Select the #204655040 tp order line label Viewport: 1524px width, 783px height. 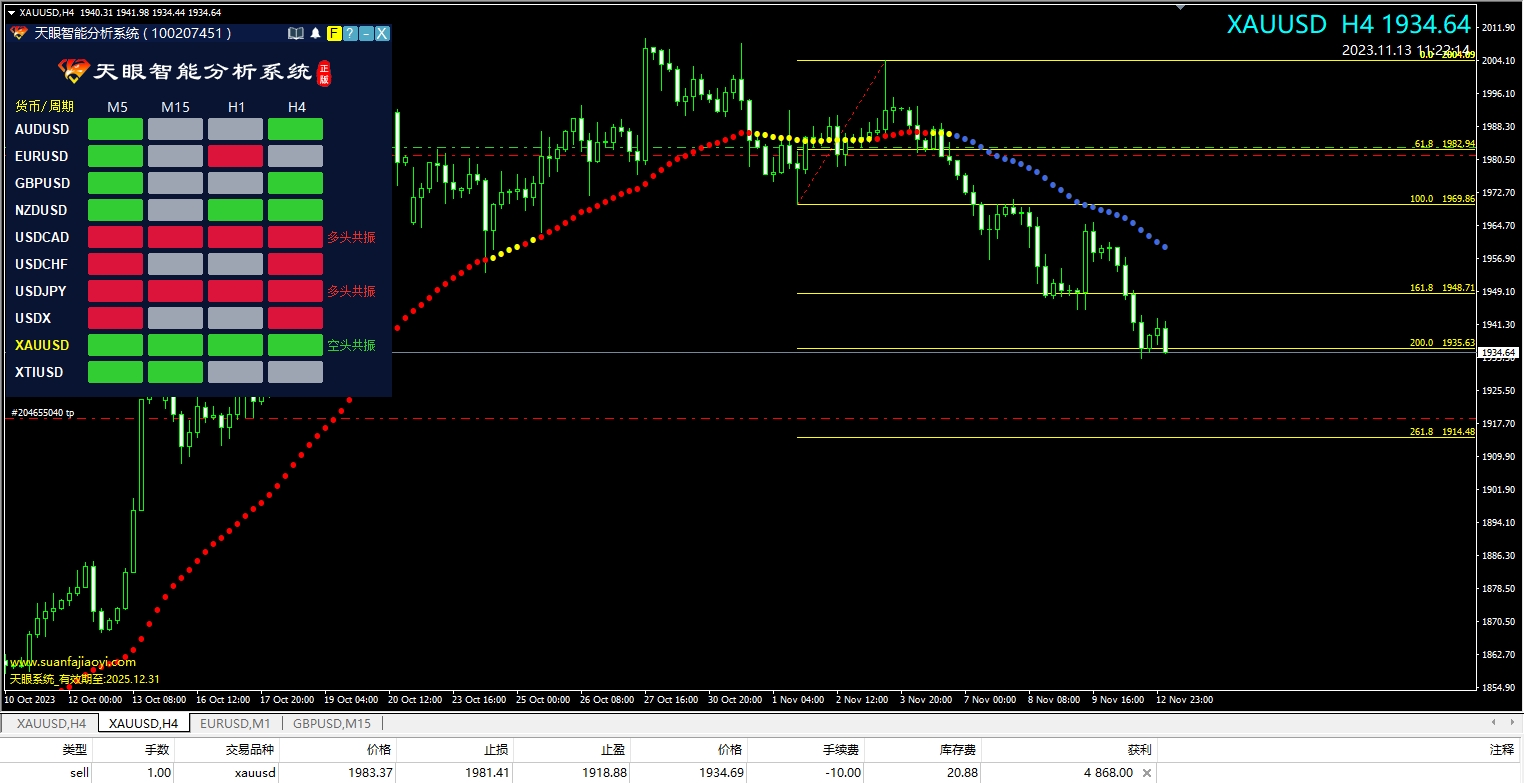pos(42,412)
